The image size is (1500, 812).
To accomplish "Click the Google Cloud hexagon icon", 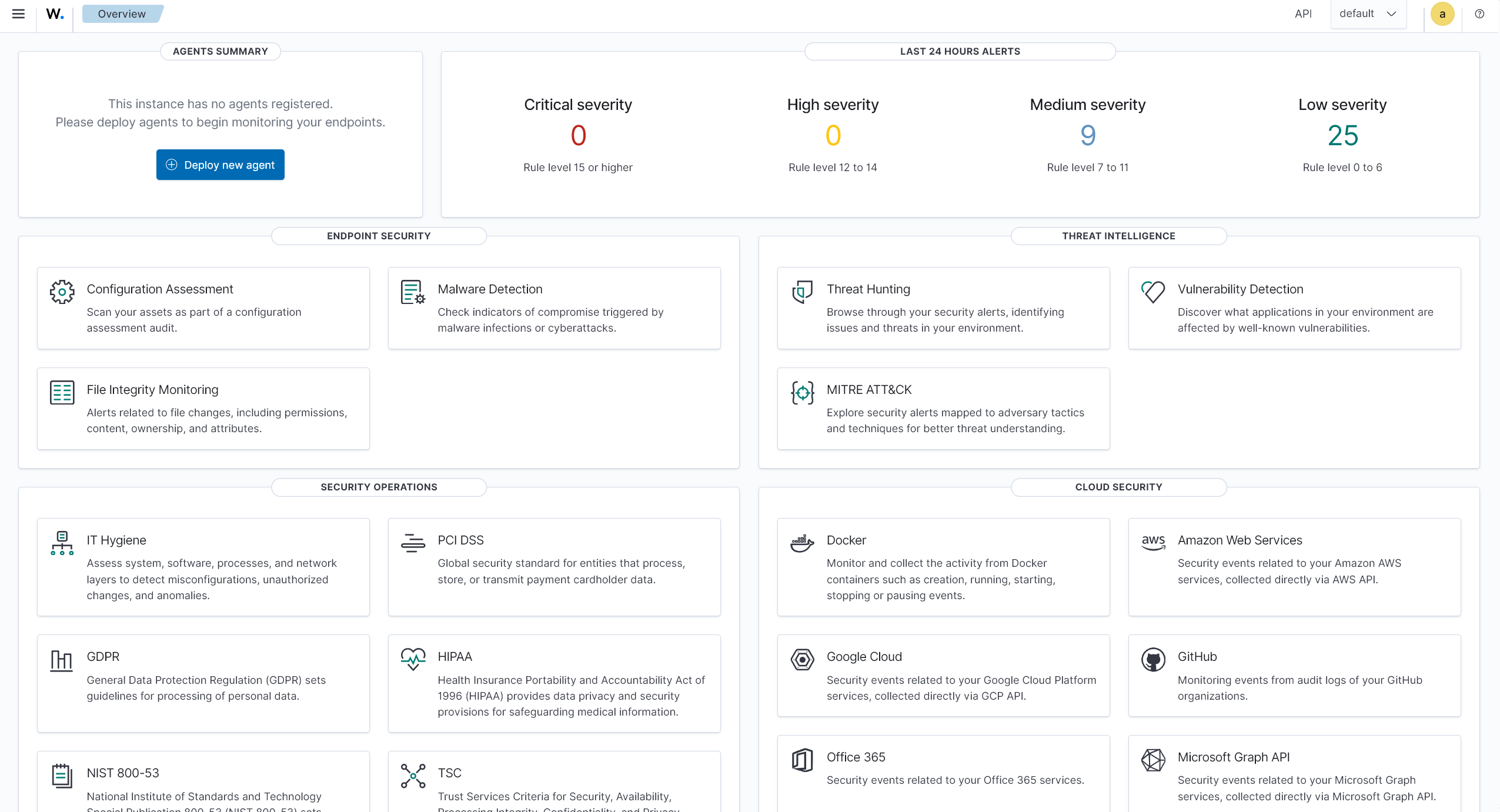I will tap(802, 660).
